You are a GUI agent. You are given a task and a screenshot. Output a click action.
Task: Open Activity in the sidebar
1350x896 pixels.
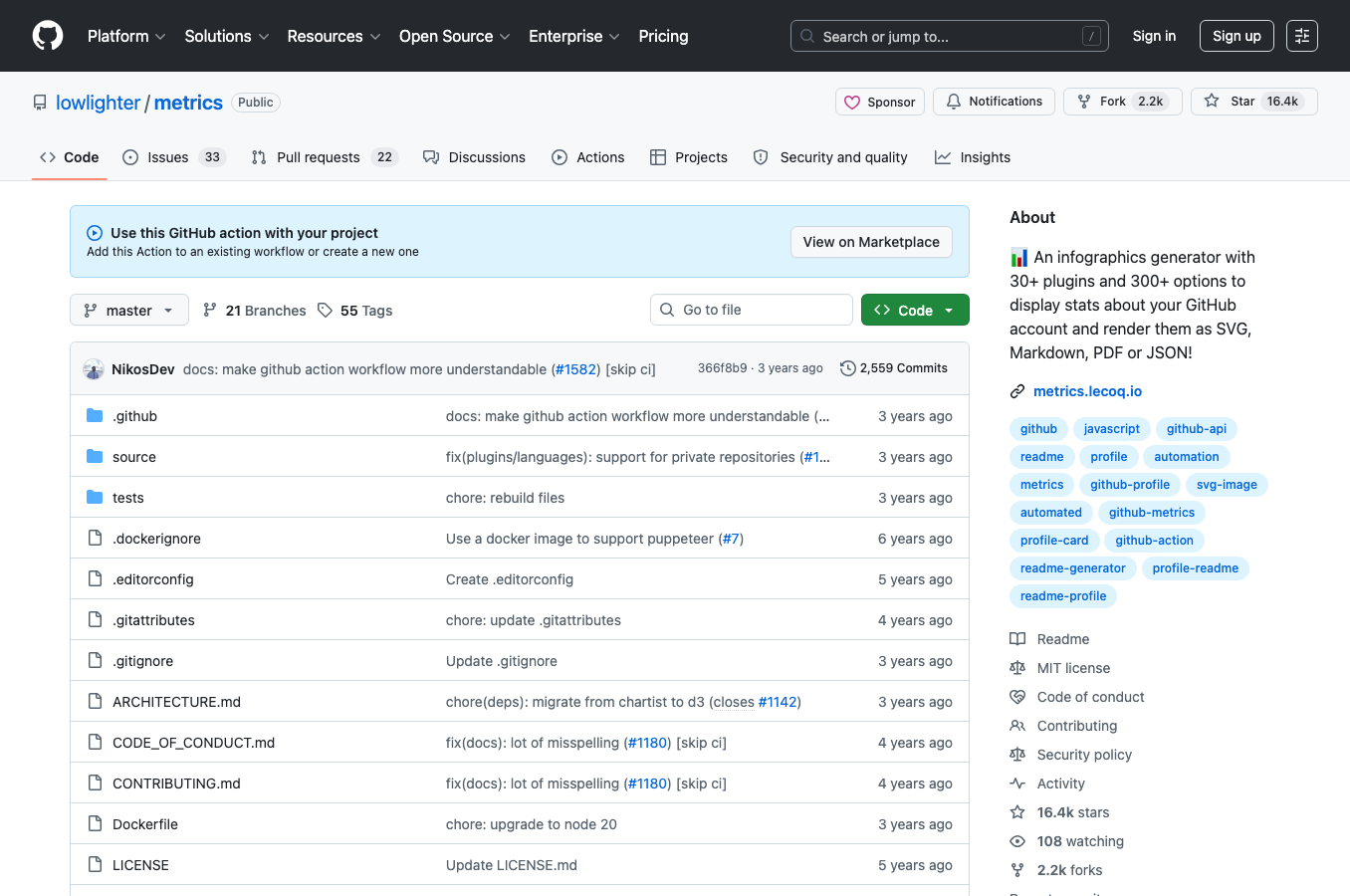coord(1047,784)
